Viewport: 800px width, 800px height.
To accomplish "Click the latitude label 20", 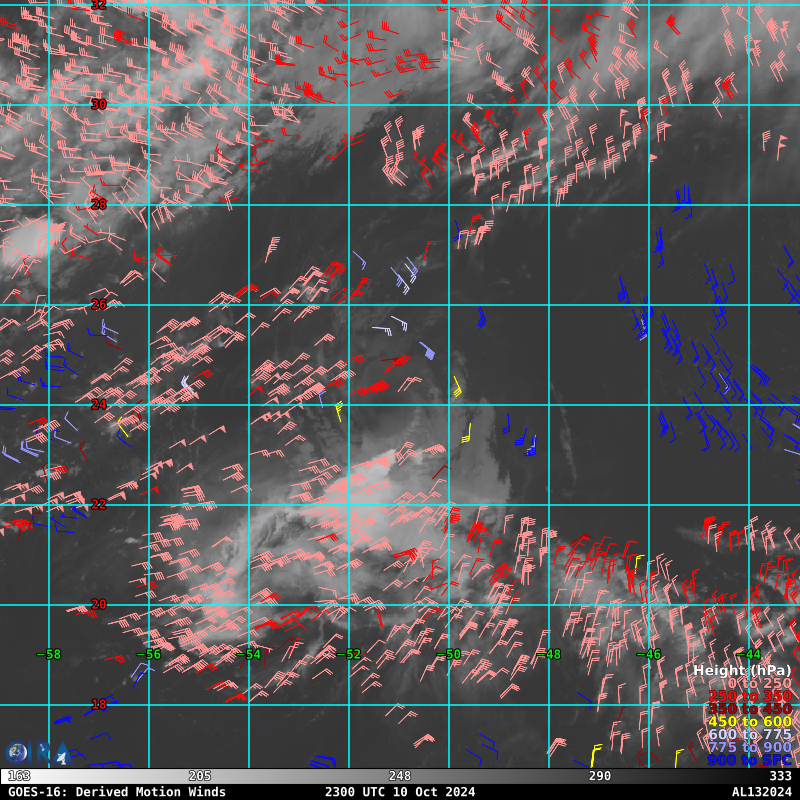I will 98,605.
